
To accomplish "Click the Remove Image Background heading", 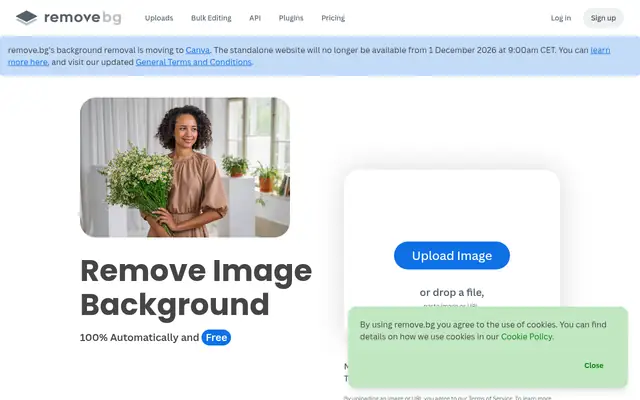I will (196, 288).
